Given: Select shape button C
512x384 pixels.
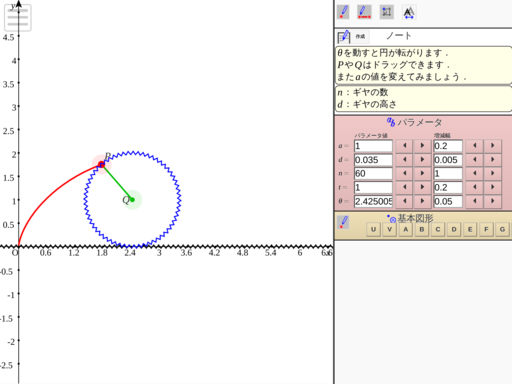Looking at the screenshot, I should [x=438, y=229].
